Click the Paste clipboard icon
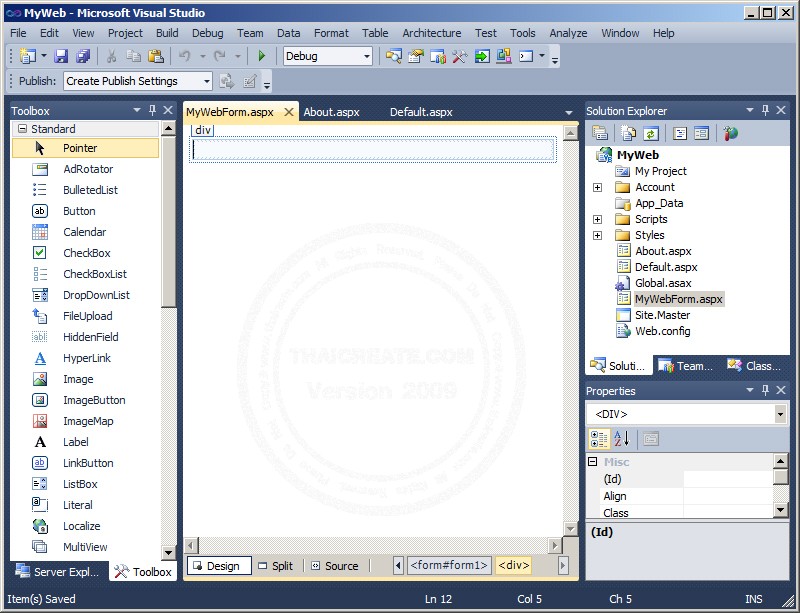Viewport: 800px width, 613px height. coord(156,56)
